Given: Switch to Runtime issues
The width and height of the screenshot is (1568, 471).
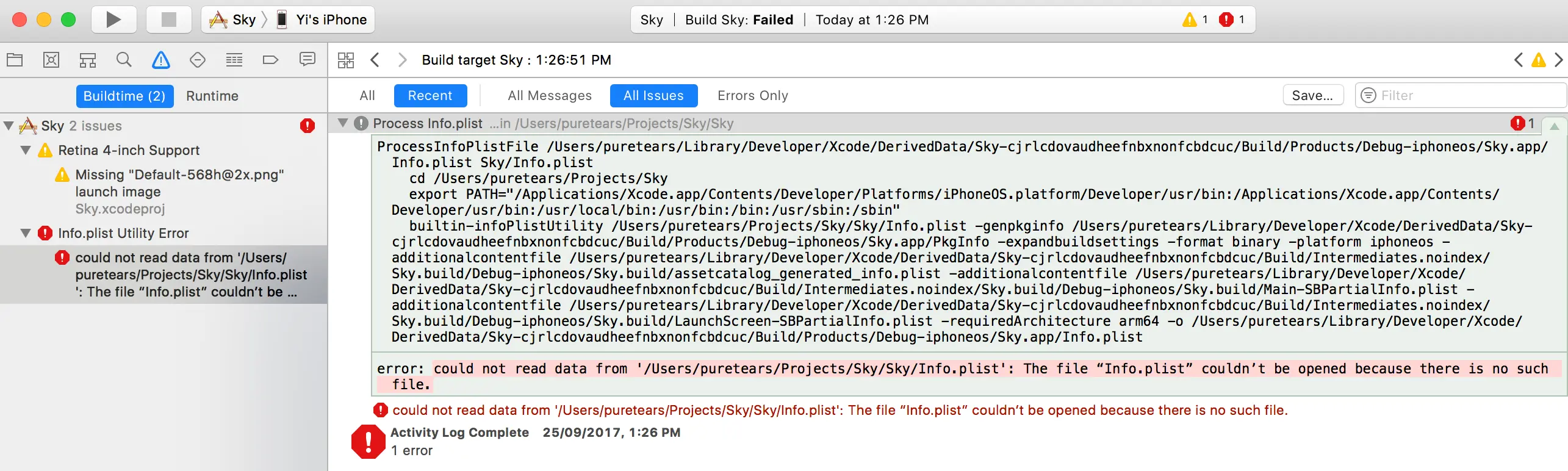Looking at the screenshot, I should pos(212,96).
